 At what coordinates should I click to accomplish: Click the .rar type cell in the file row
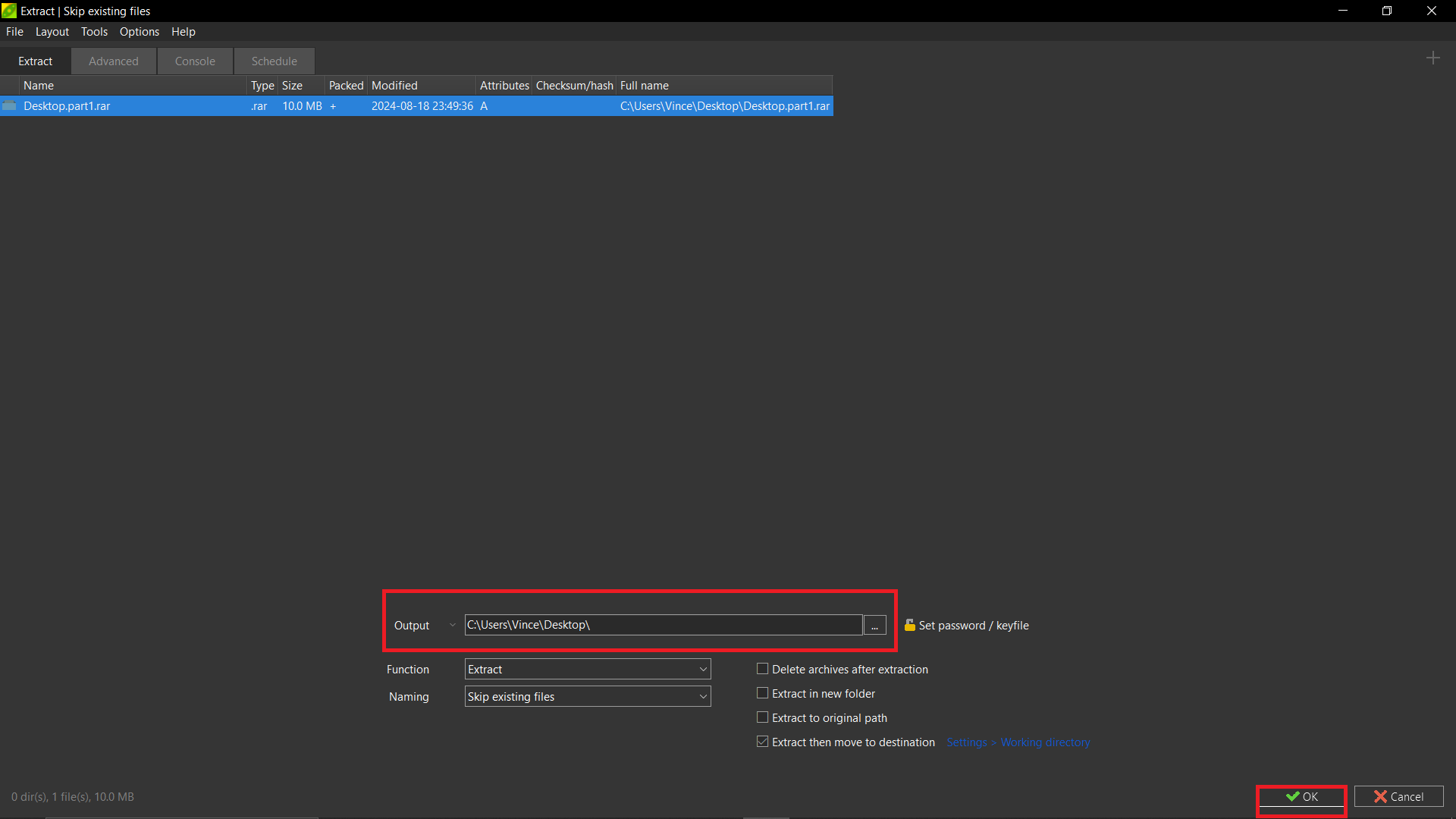(259, 106)
